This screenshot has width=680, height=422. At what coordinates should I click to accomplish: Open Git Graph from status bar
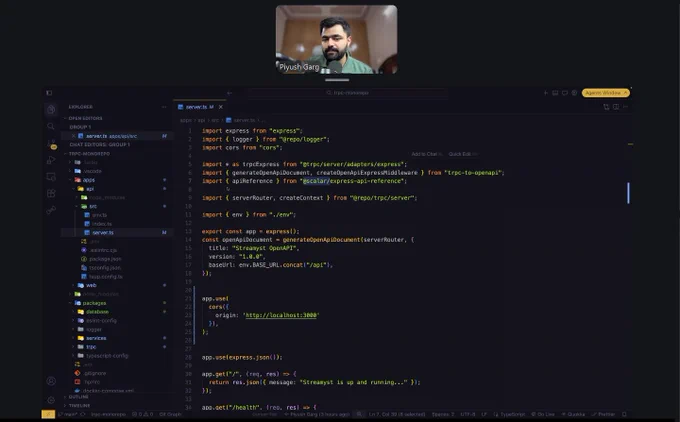[170, 414]
